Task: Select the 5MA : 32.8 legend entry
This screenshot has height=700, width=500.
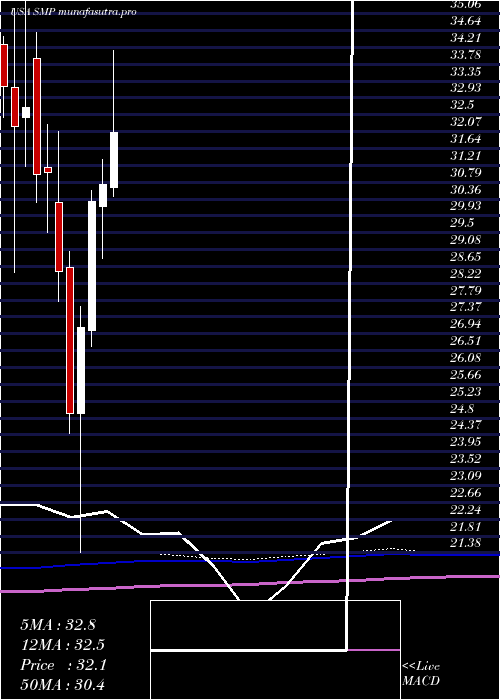Action: point(58,625)
